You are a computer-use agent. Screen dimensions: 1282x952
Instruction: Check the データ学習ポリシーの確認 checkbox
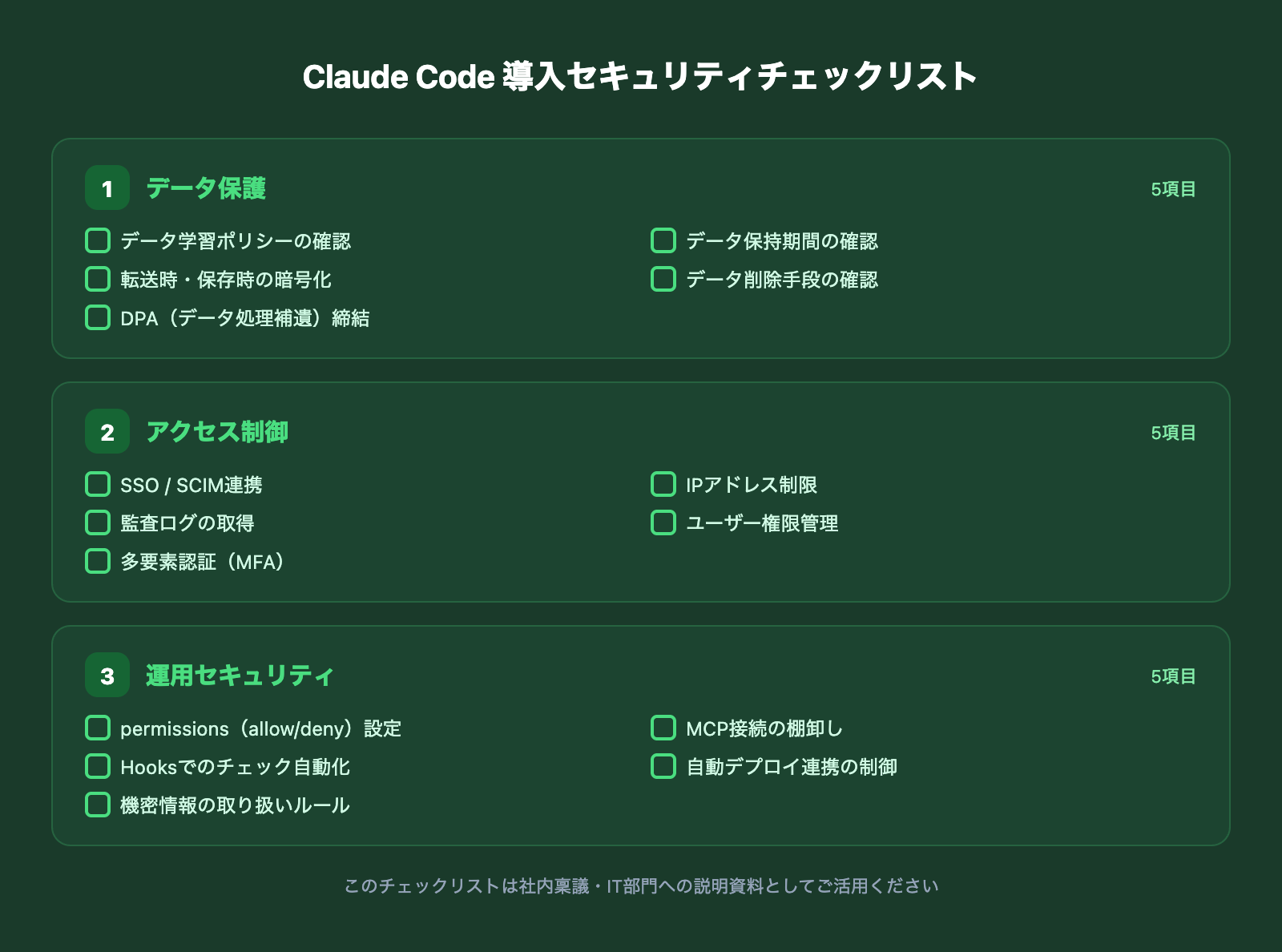[x=98, y=240]
